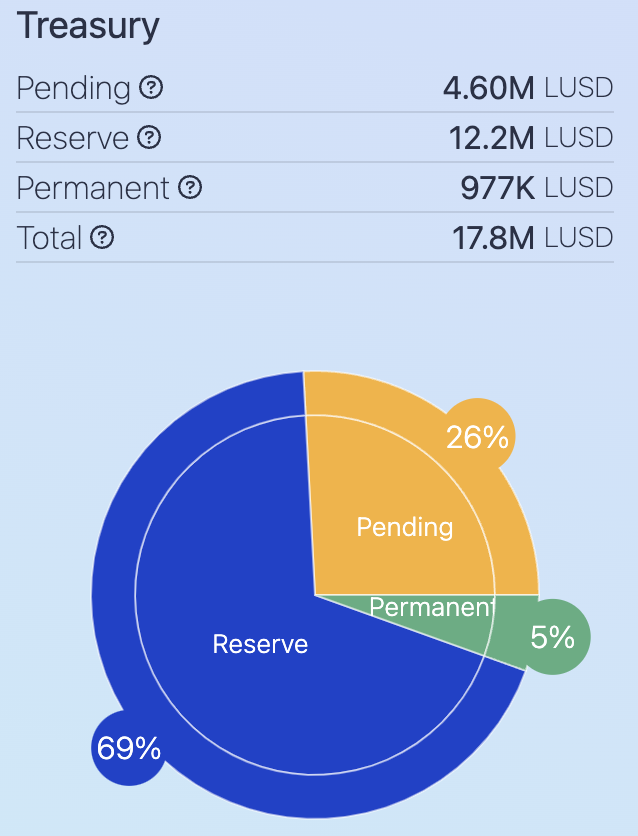Click the help icon beside Reserve
Image resolution: width=638 pixels, height=836 pixels.
(x=149, y=138)
